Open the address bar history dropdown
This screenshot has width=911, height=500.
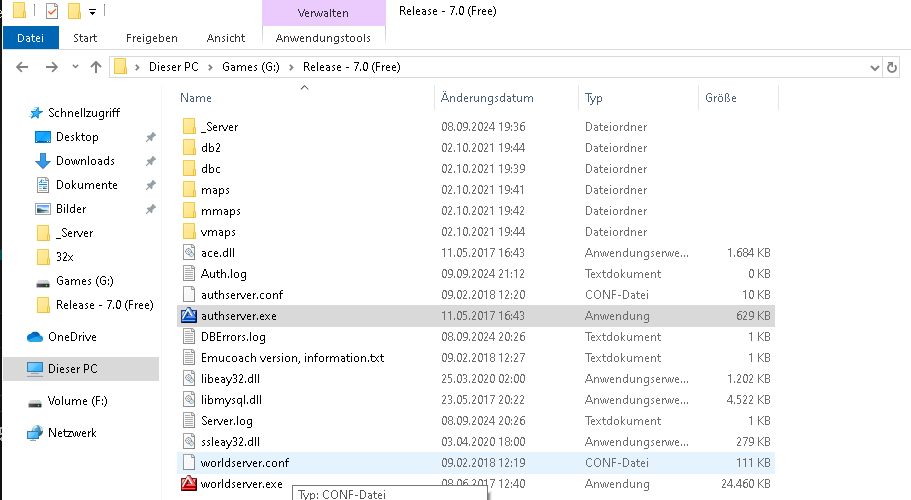[x=874, y=67]
